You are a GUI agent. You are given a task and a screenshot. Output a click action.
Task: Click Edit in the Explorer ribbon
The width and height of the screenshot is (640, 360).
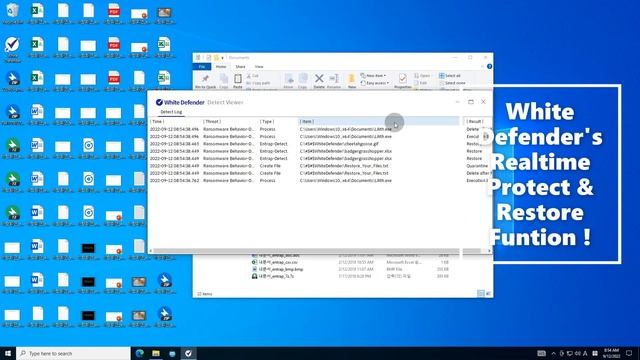click(x=420, y=83)
